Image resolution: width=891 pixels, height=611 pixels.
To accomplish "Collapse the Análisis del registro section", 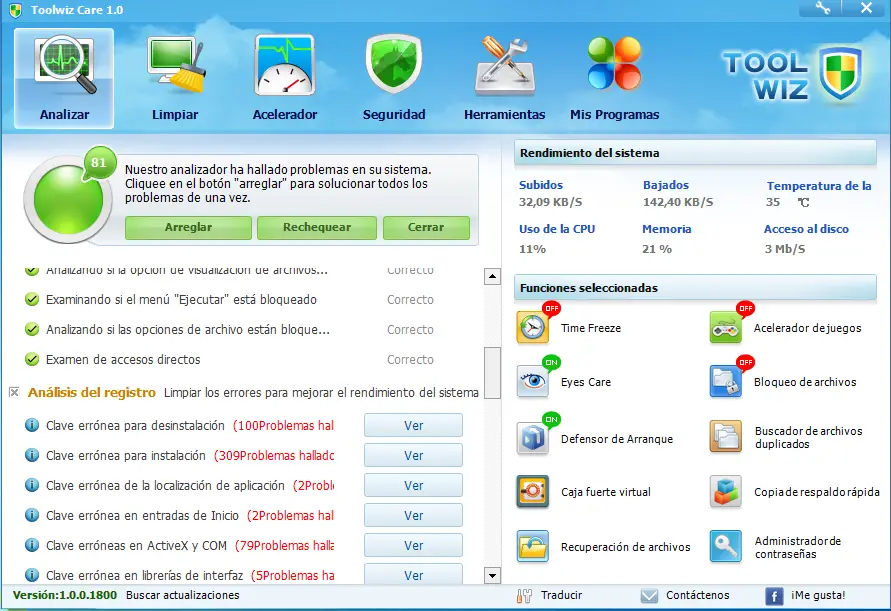I will coord(14,392).
